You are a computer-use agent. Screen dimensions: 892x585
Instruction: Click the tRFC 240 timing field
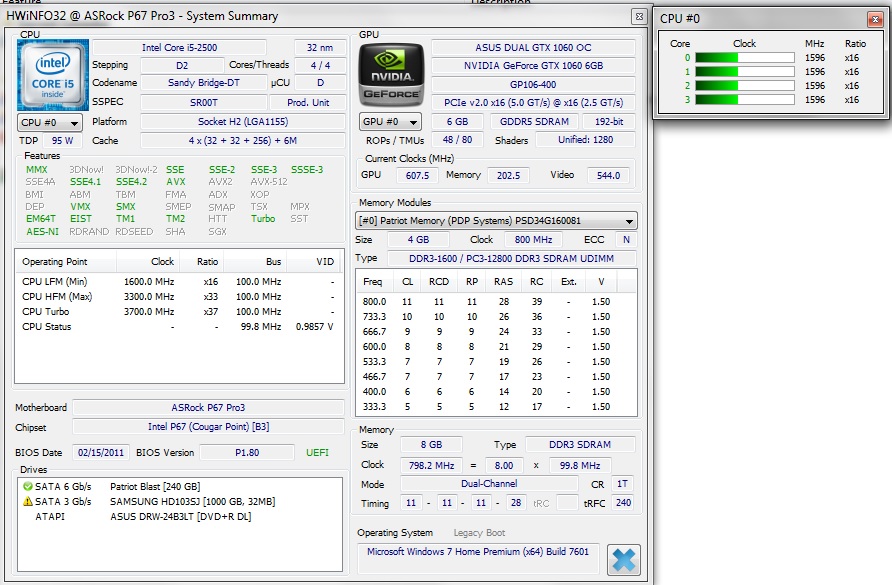coord(623,503)
